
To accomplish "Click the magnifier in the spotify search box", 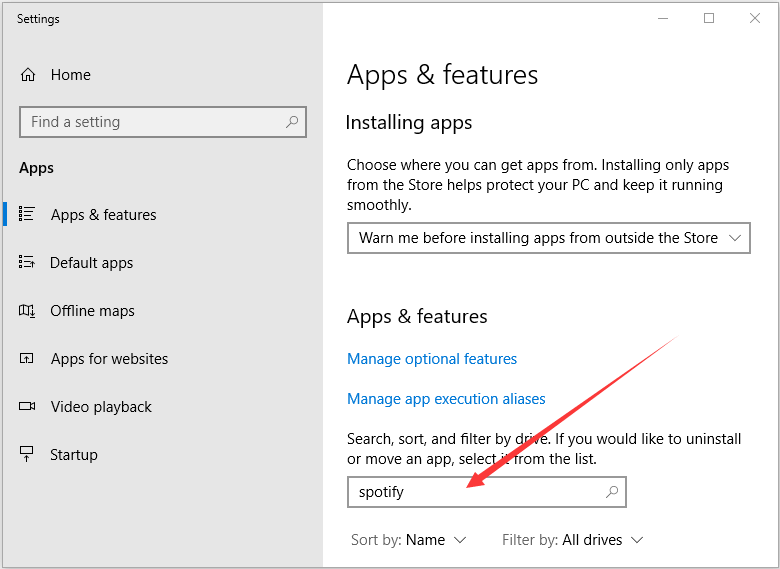I will [x=612, y=492].
